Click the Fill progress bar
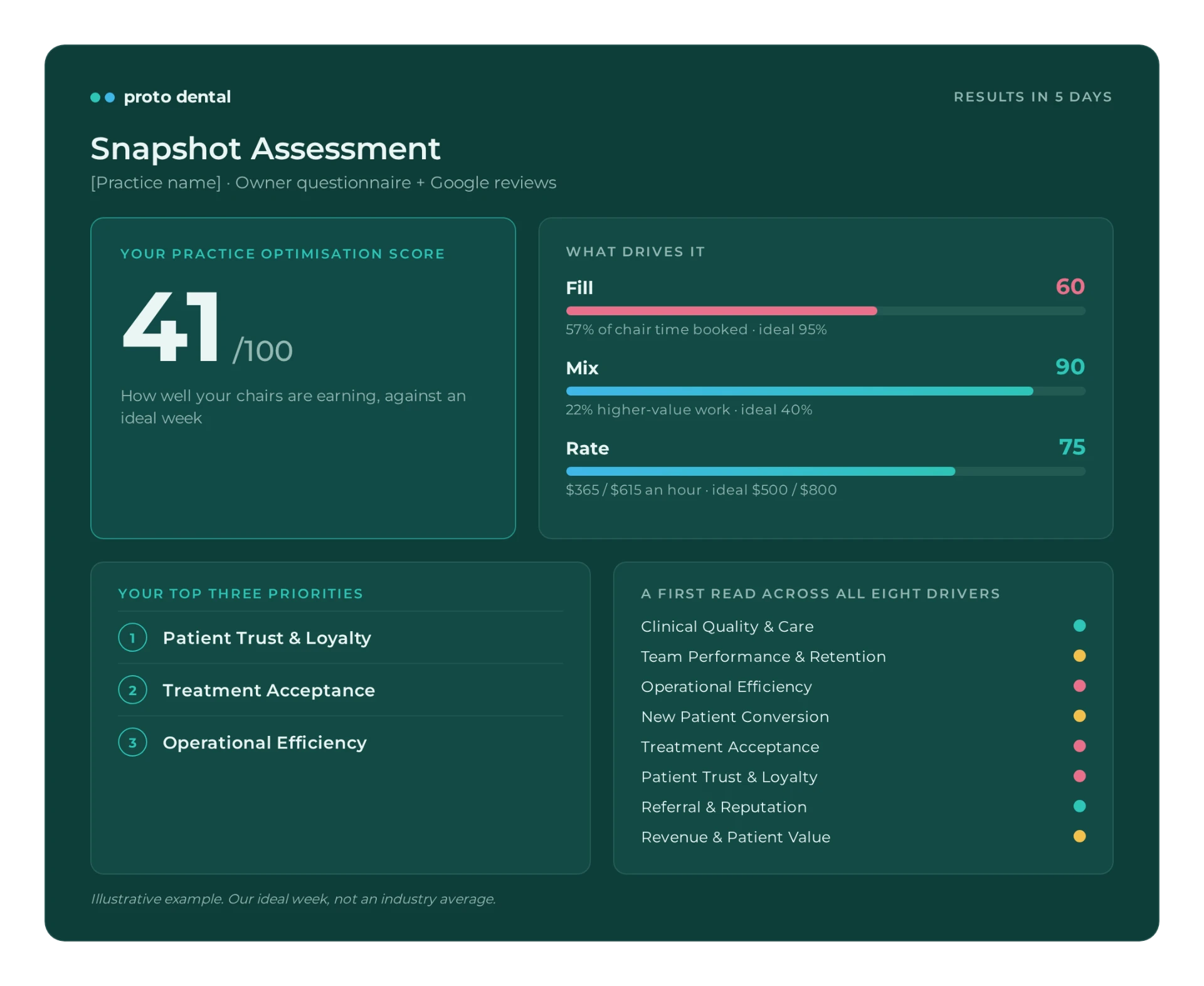Viewport: 1204px width, 986px height. (825, 311)
